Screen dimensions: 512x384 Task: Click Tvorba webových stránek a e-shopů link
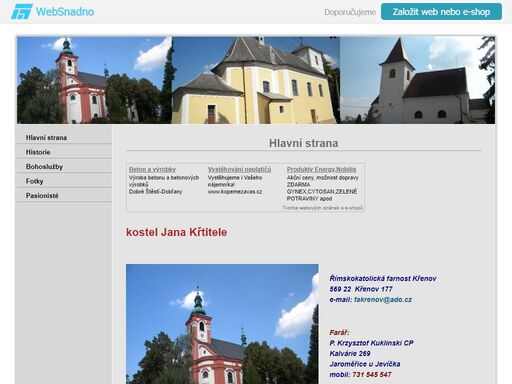coord(322,208)
